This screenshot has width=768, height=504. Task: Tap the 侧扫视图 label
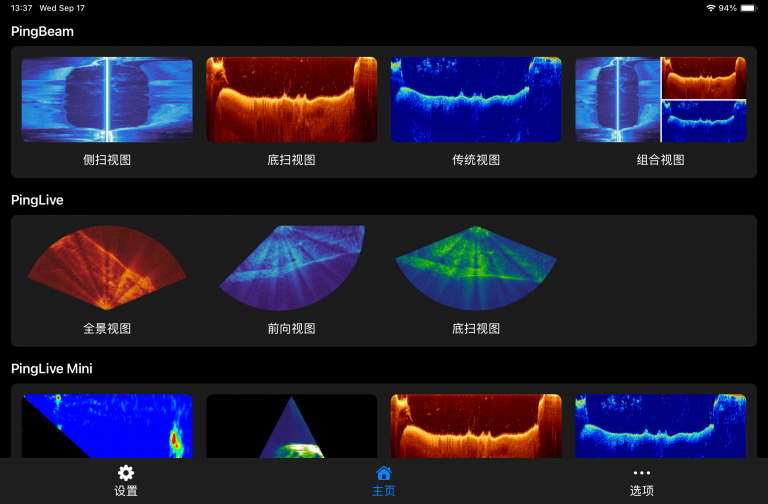(x=107, y=160)
